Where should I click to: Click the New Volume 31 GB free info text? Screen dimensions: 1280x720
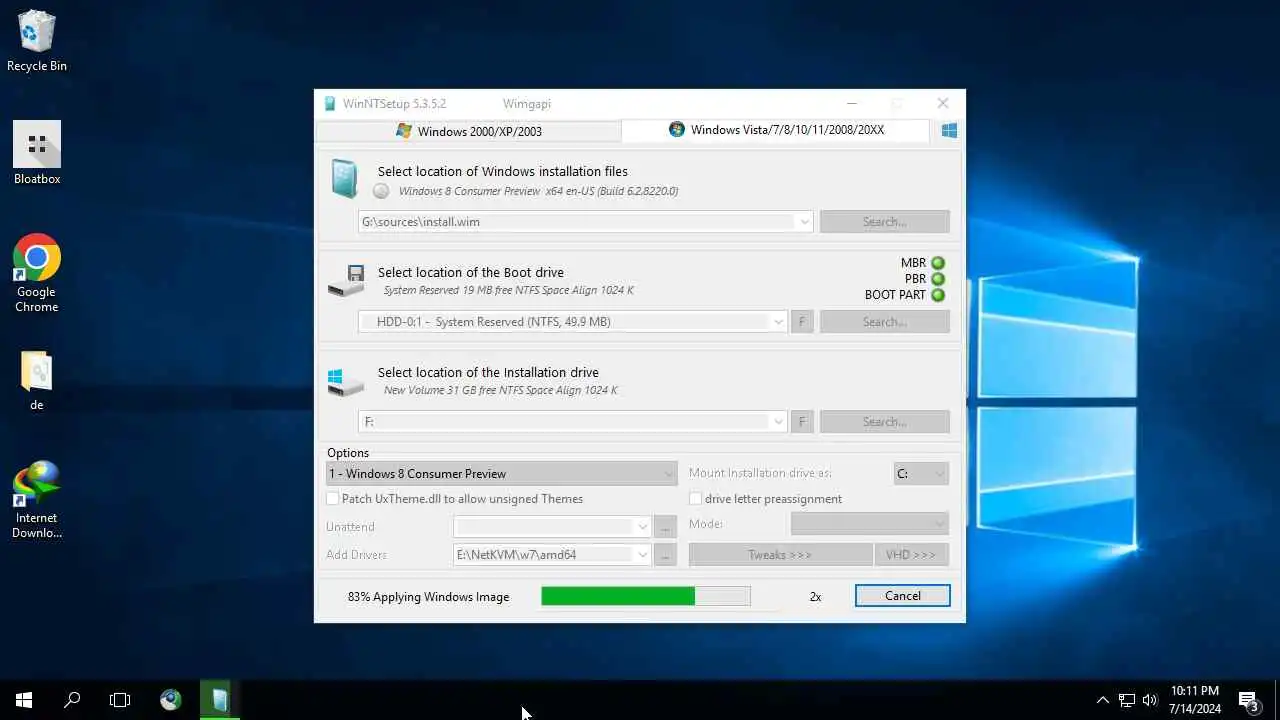click(x=500, y=391)
